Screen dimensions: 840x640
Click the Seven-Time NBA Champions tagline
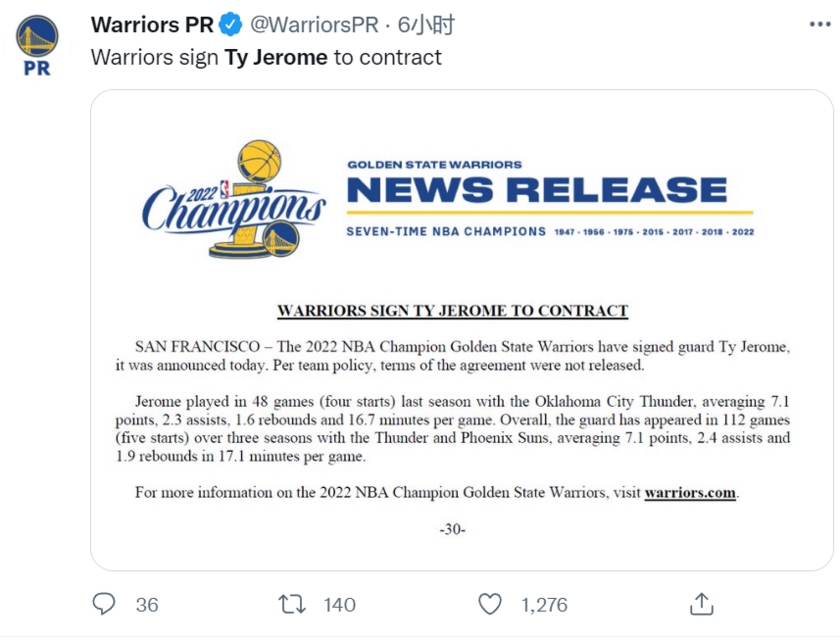point(446,231)
